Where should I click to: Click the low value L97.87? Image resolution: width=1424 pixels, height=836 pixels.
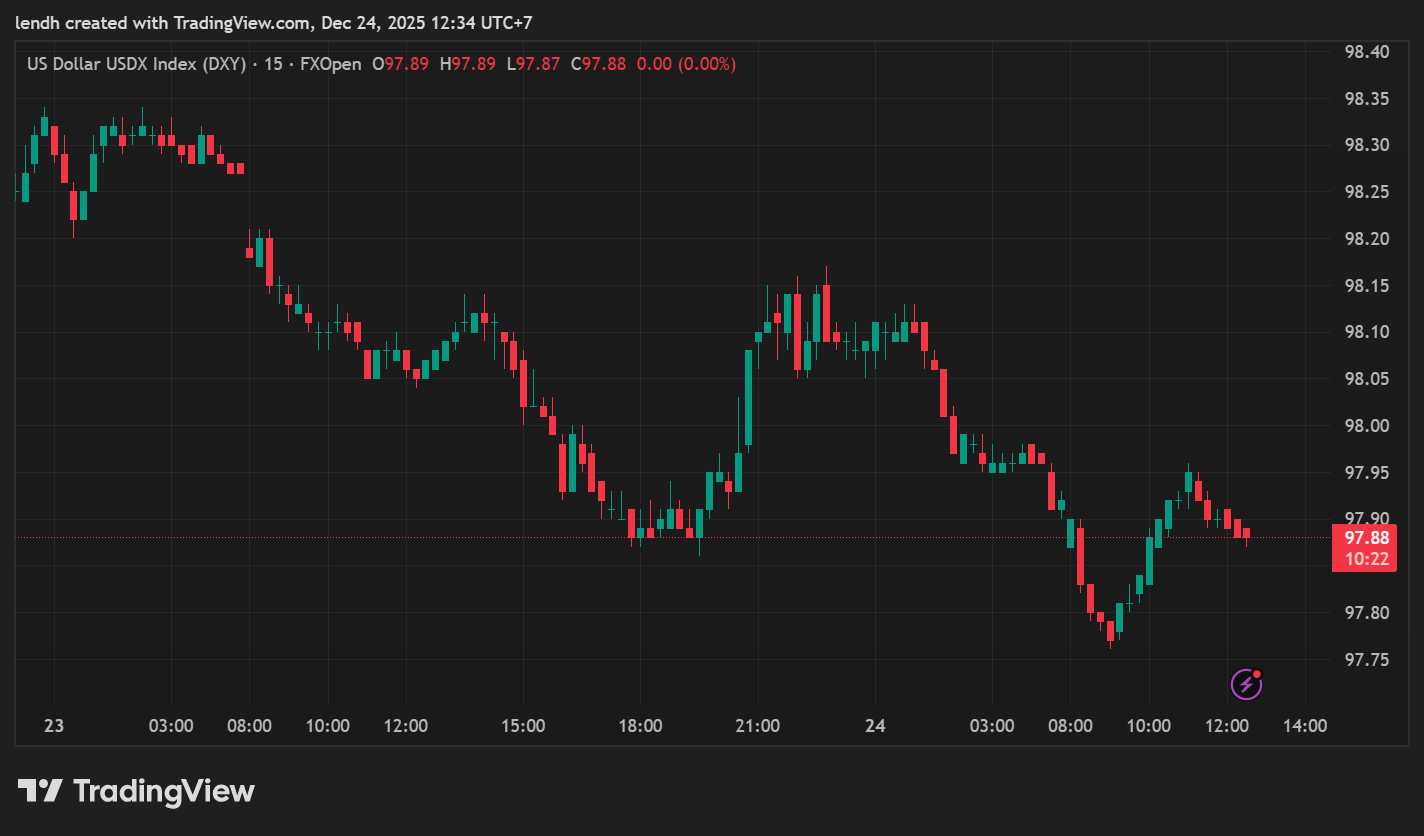533,64
